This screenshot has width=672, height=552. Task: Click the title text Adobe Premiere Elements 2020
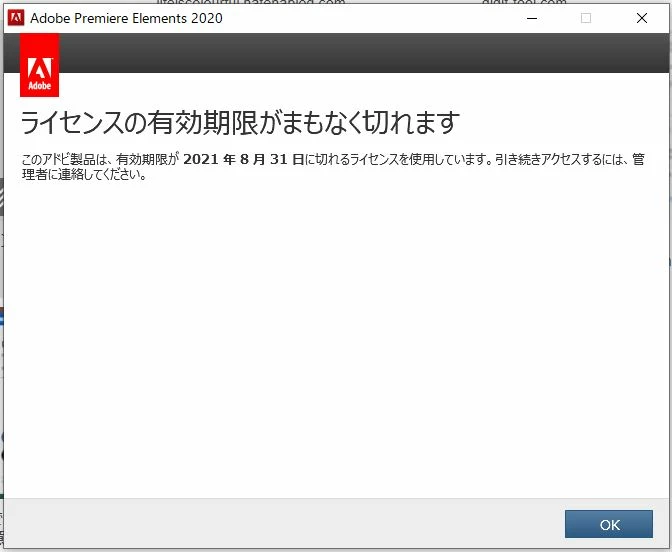126,18
